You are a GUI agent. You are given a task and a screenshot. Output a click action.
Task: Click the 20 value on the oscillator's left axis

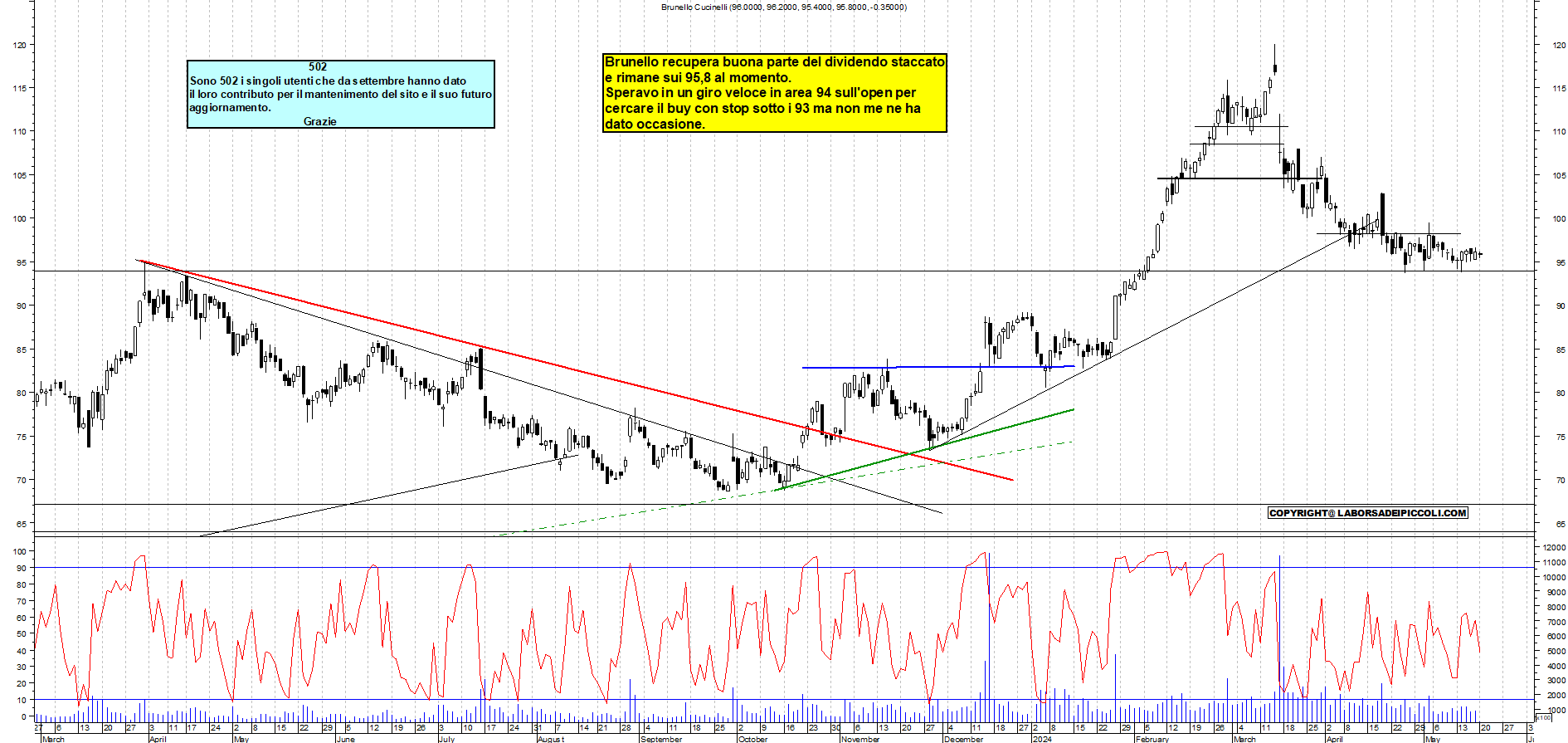coord(22,683)
